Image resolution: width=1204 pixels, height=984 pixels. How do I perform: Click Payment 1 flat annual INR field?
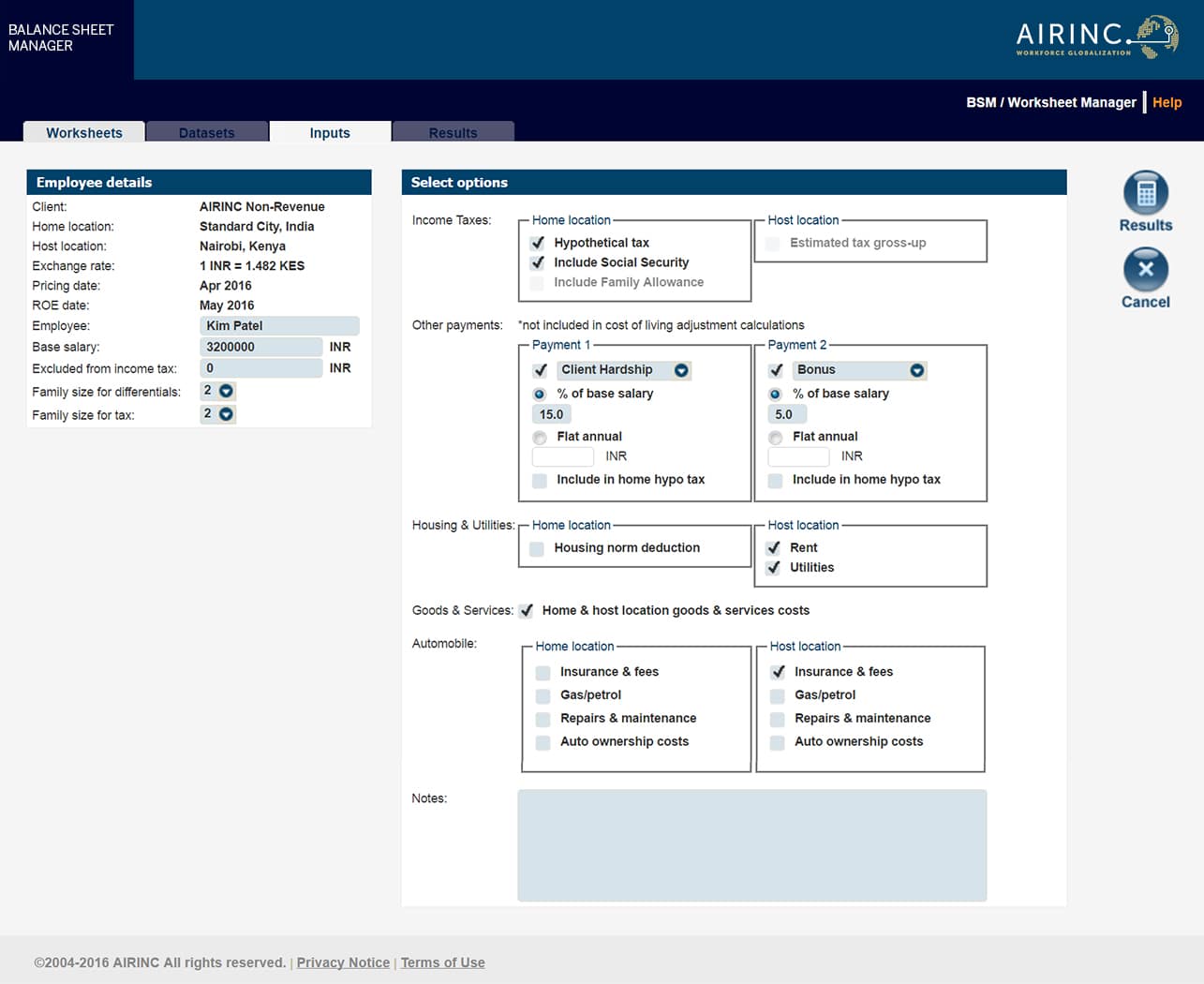click(563, 456)
